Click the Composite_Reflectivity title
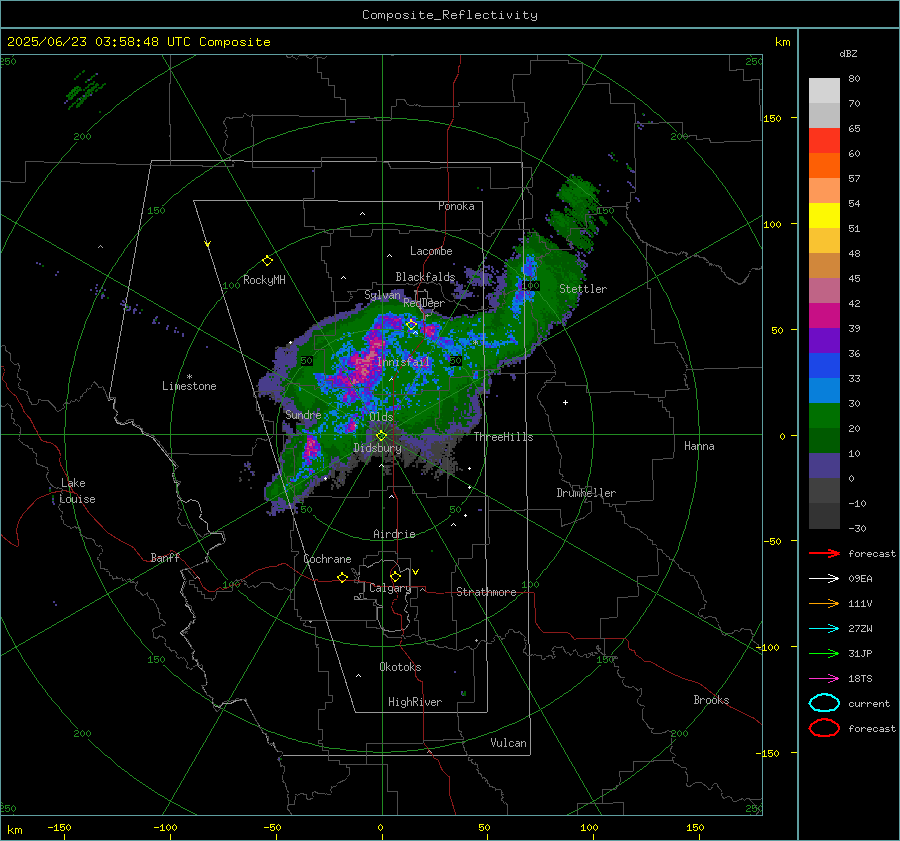Image resolution: width=900 pixels, height=841 pixels. (x=450, y=15)
